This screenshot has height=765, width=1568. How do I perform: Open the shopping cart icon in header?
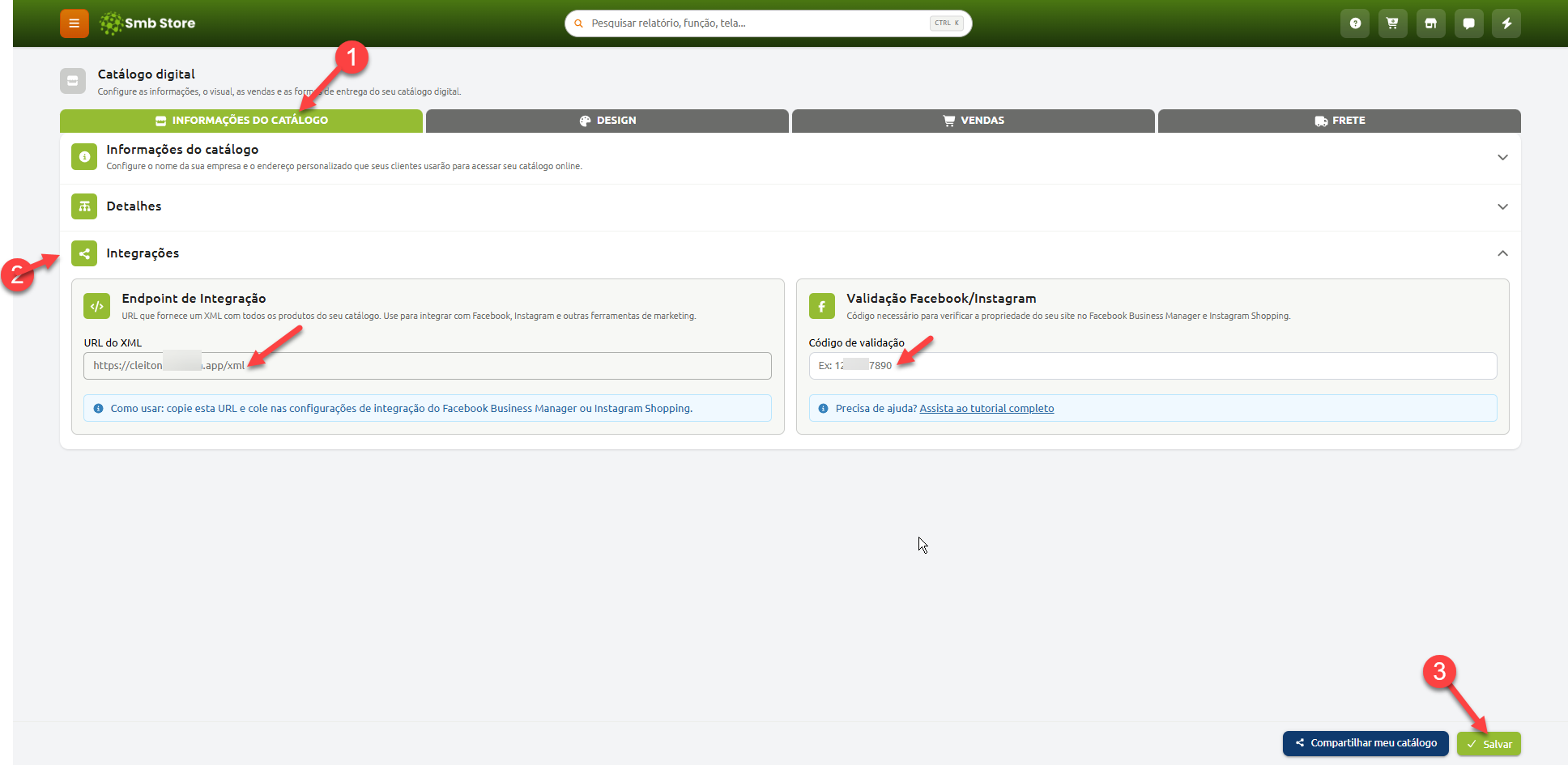pos(1393,23)
